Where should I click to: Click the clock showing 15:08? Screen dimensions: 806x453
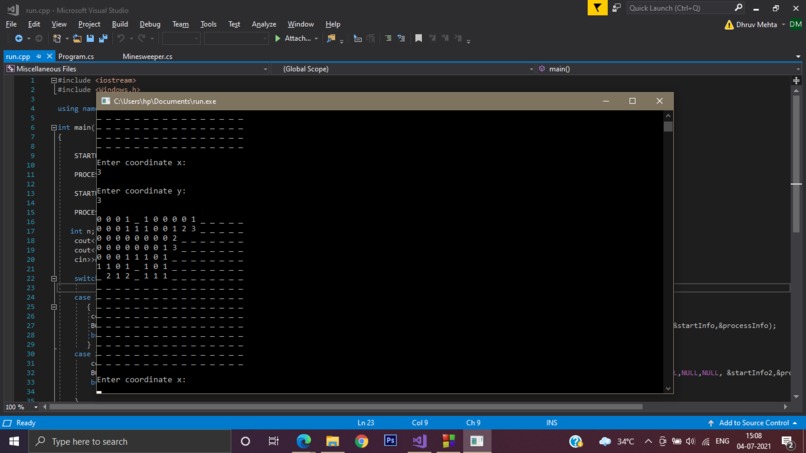[x=754, y=436]
